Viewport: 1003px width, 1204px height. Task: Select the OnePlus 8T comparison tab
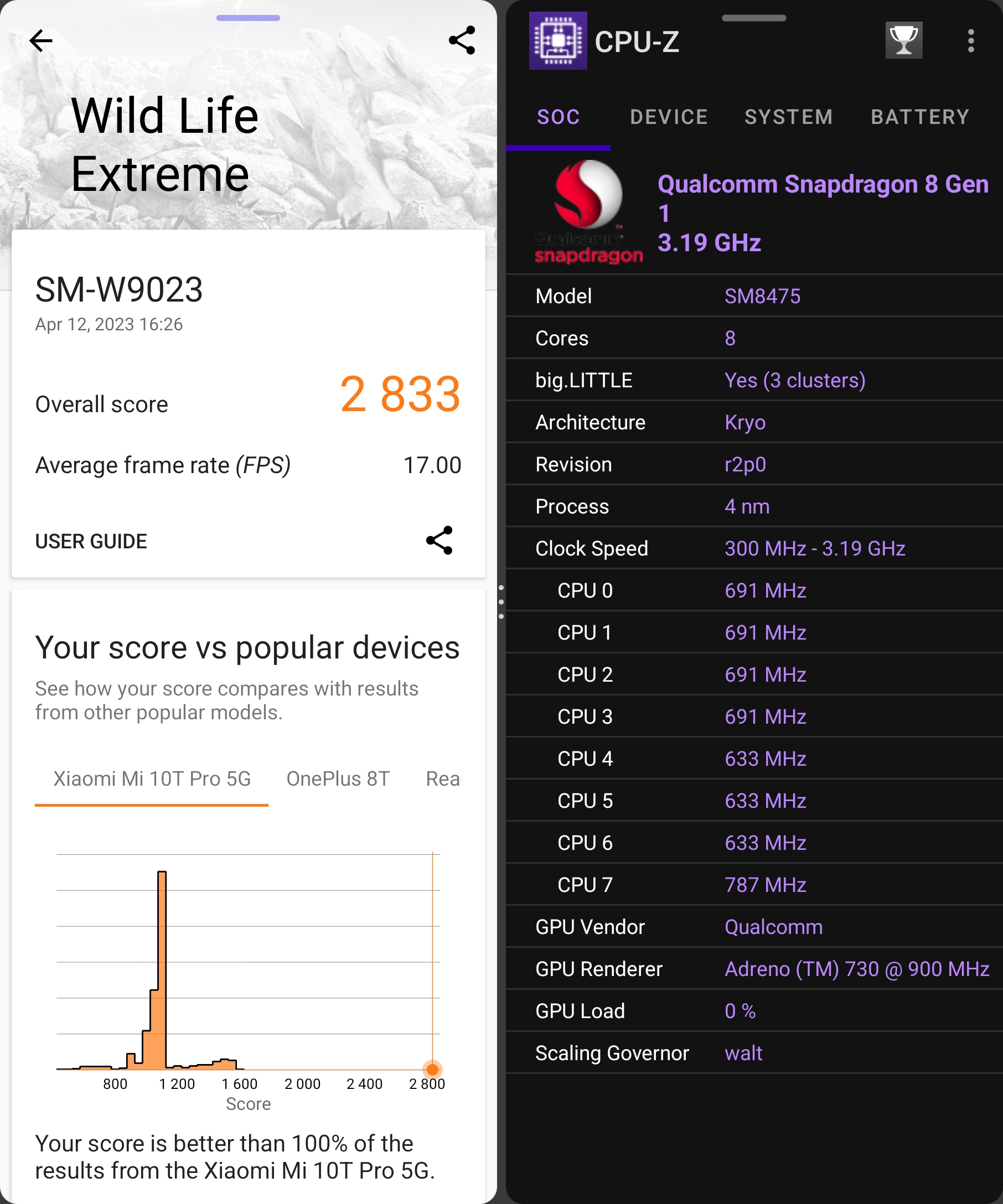click(x=338, y=779)
